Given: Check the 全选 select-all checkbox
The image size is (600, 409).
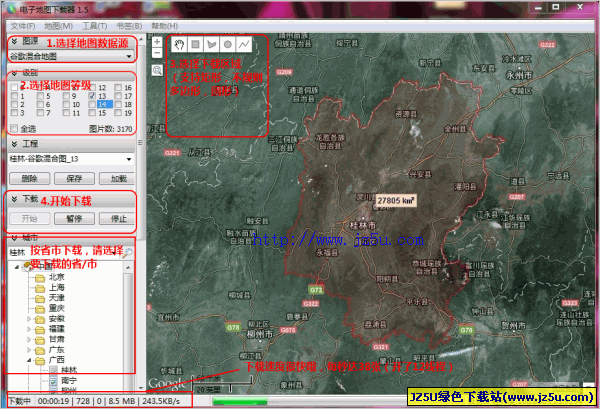Looking at the screenshot, I should 14,129.
